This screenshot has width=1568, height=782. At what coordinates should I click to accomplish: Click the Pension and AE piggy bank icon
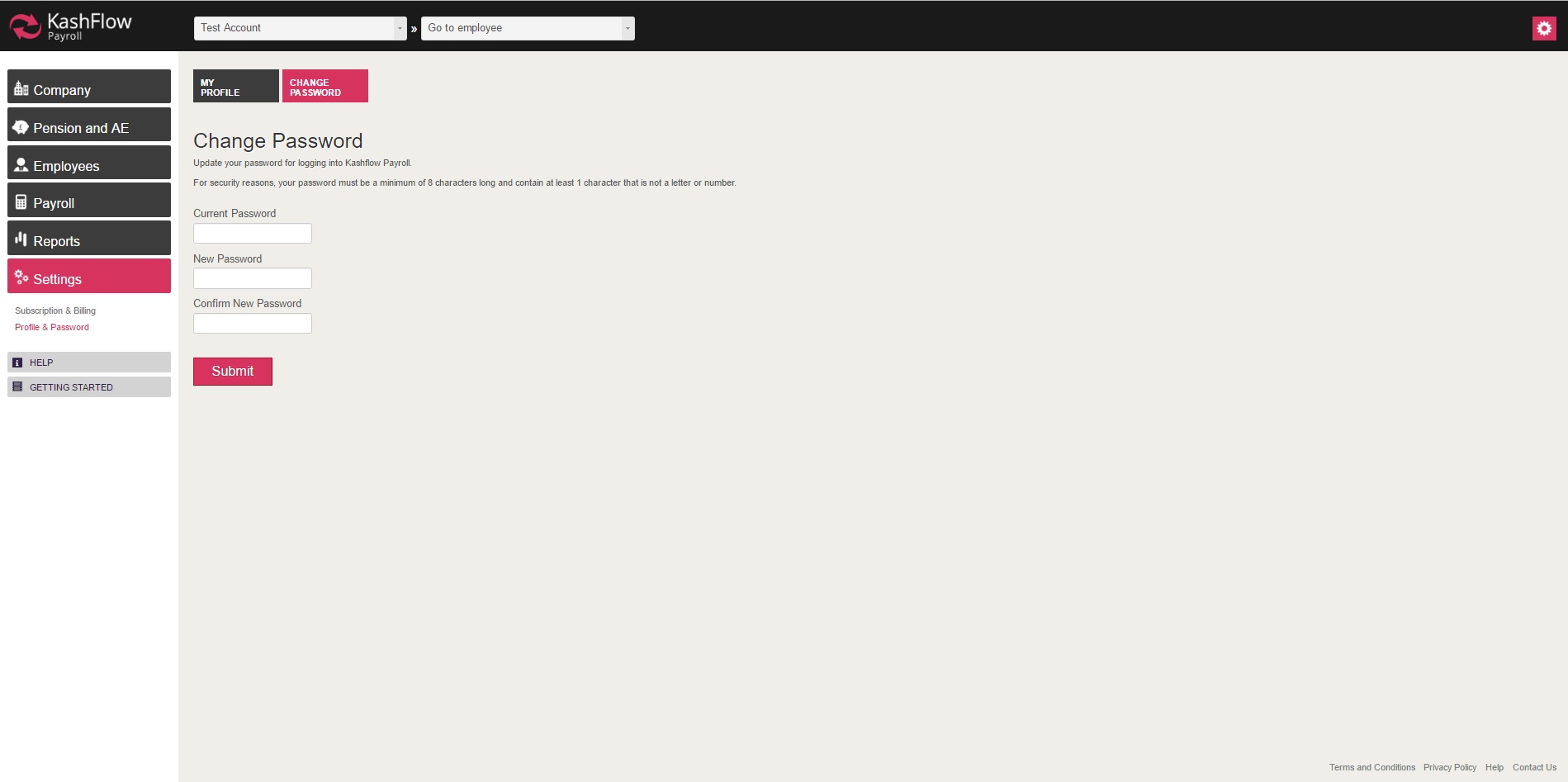21,127
